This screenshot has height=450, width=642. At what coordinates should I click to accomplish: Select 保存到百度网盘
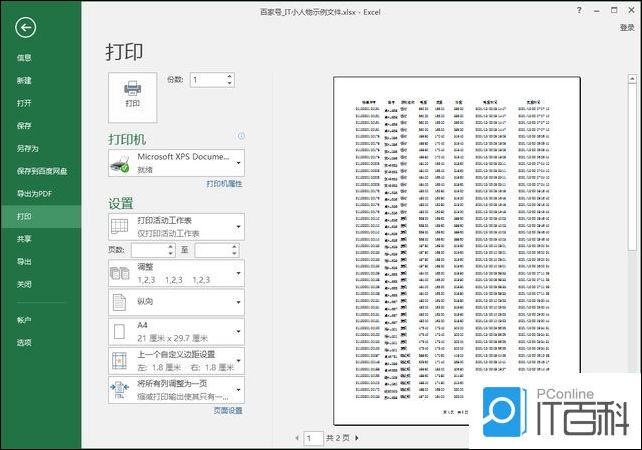tap(42, 171)
